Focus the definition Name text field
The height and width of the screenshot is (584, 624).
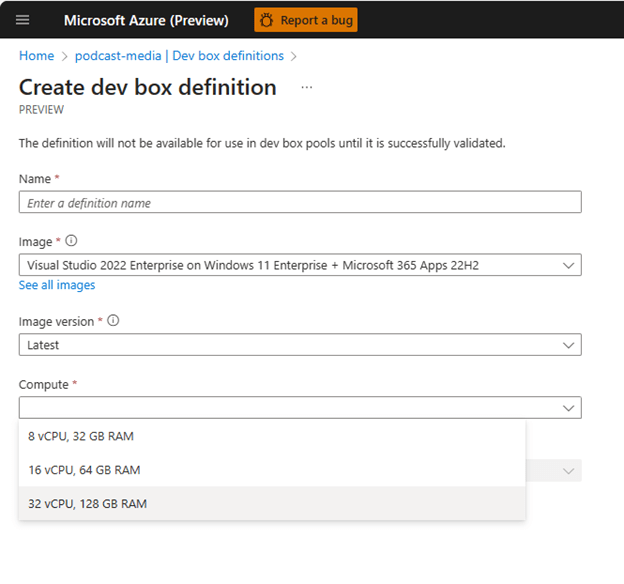(x=300, y=203)
